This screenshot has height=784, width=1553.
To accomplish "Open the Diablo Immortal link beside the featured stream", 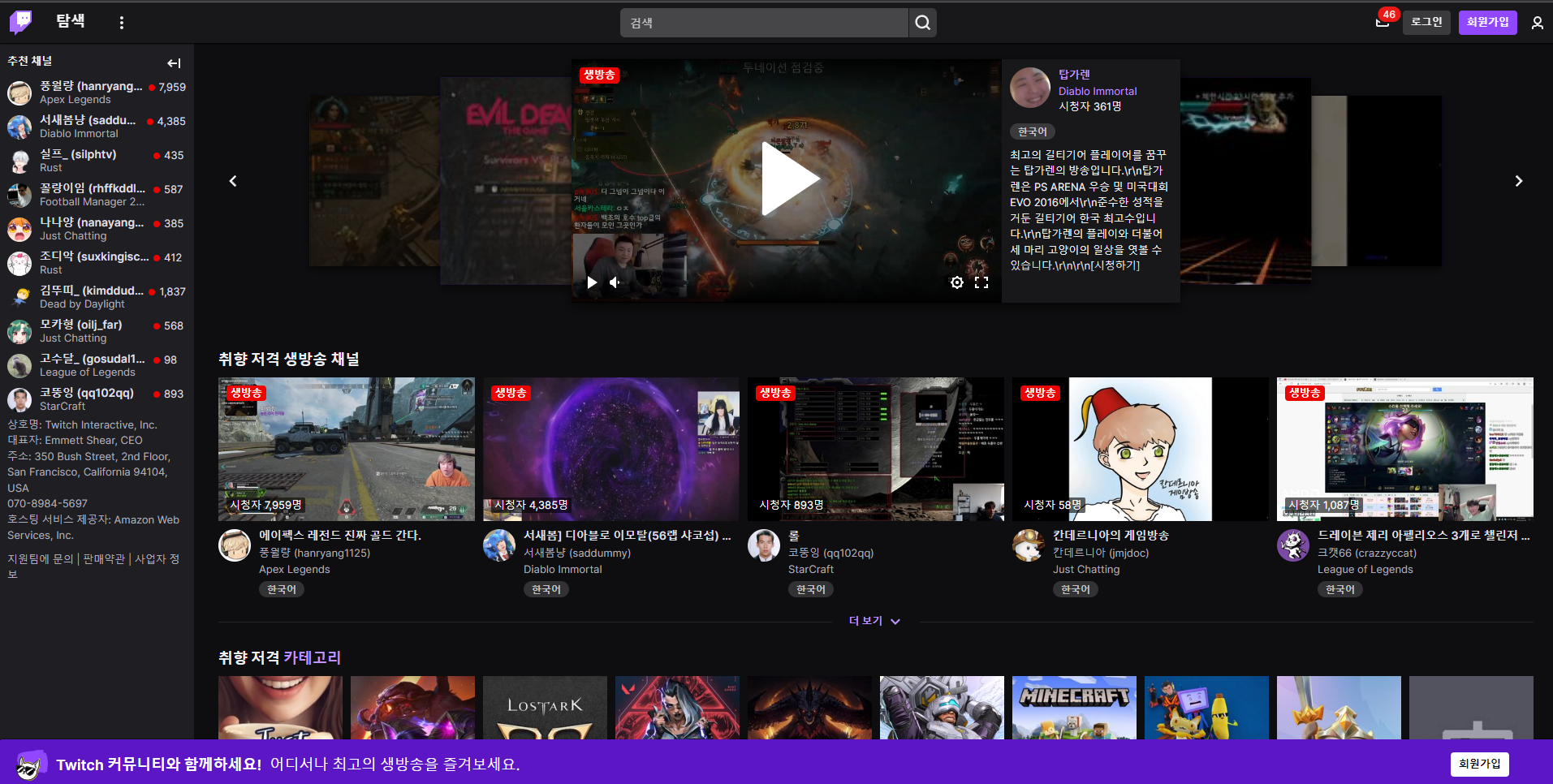I will [x=1098, y=92].
